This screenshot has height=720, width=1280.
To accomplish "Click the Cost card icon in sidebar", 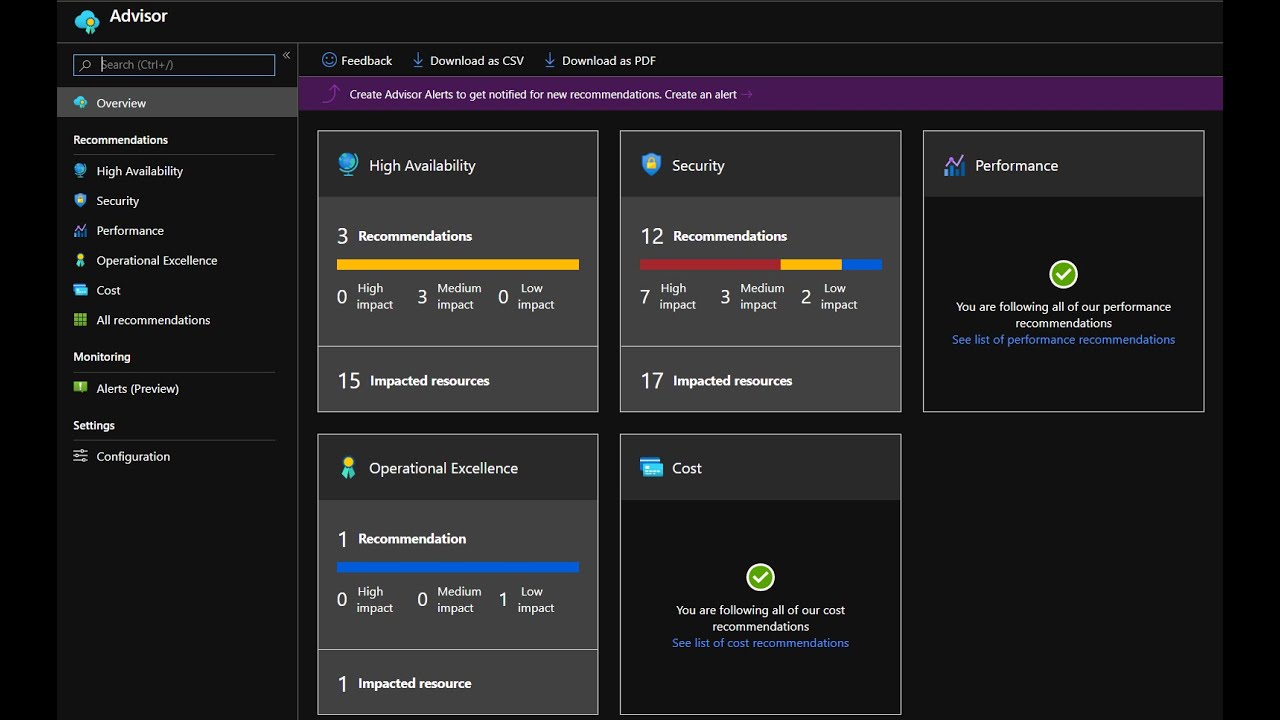I will (x=80, y=290).
